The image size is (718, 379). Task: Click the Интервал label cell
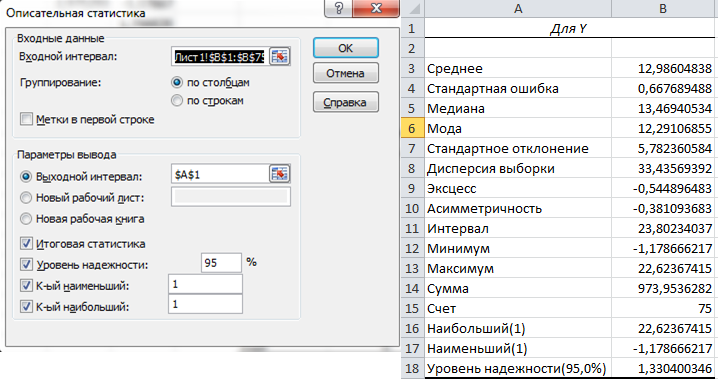coord(518,228)
